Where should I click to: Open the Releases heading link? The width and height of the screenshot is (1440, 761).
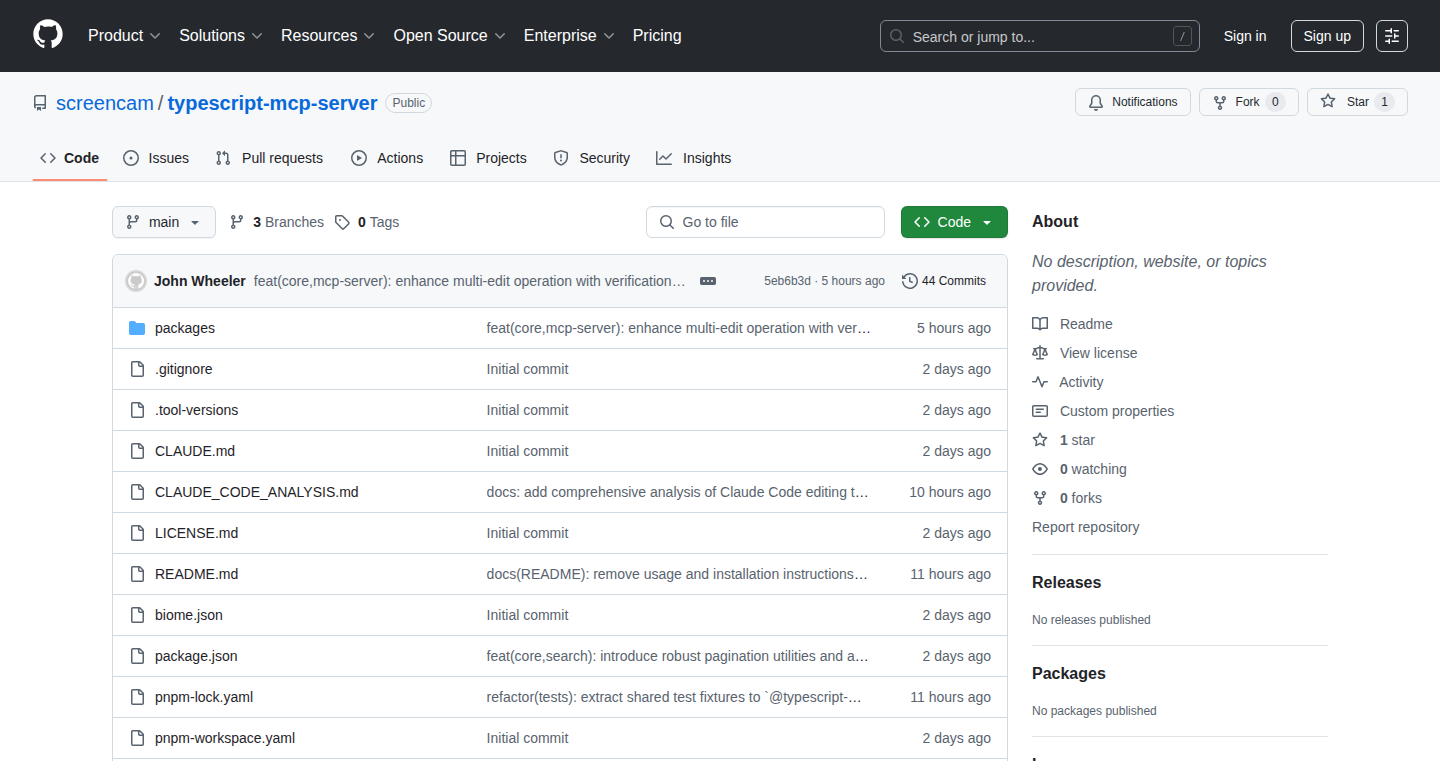[1066, 582]
